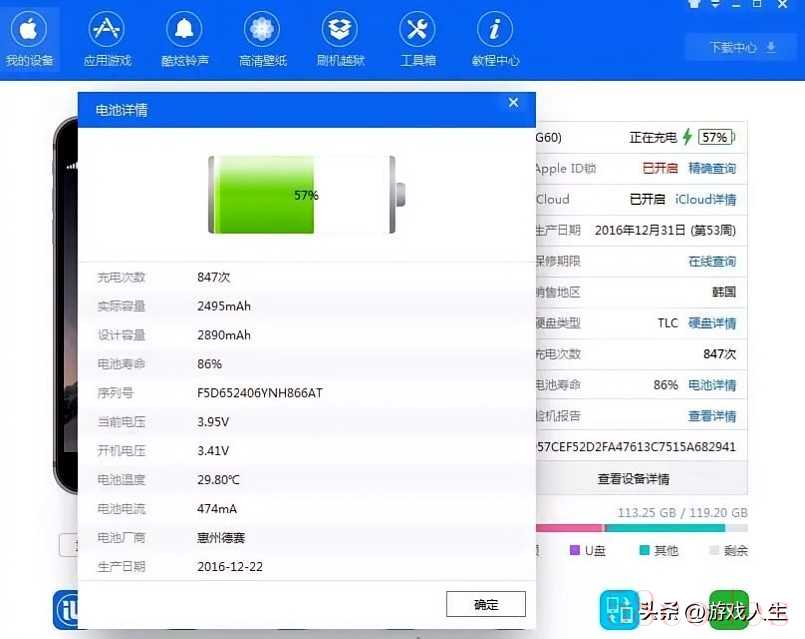This screenshot has height=639, width=805.
Task: Open the 教程中心 tutorial center
Action: 495,40
